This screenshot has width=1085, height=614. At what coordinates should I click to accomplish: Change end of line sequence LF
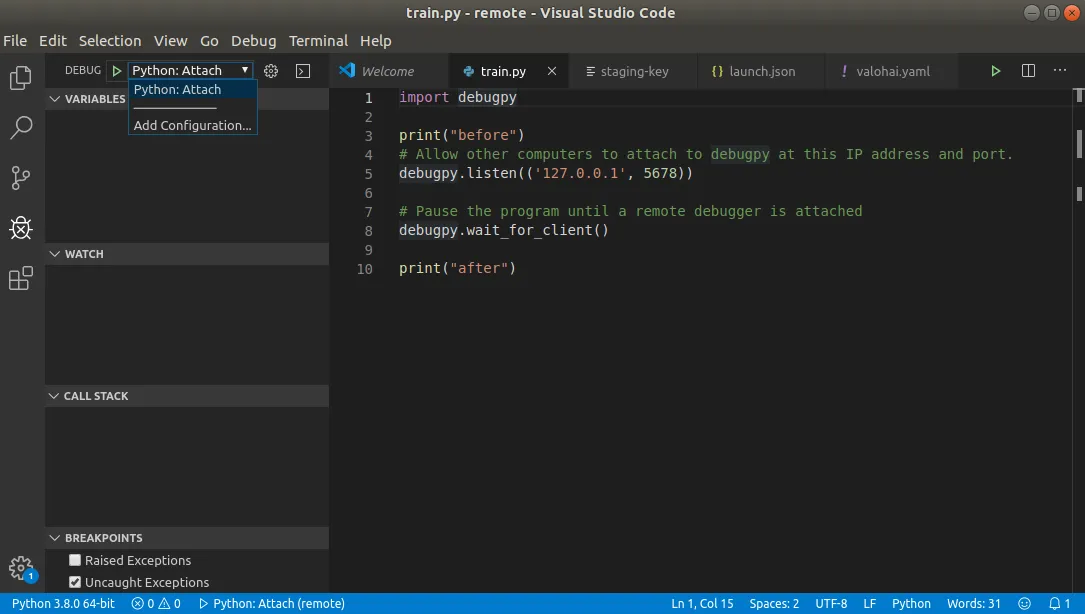coord(870,604)
